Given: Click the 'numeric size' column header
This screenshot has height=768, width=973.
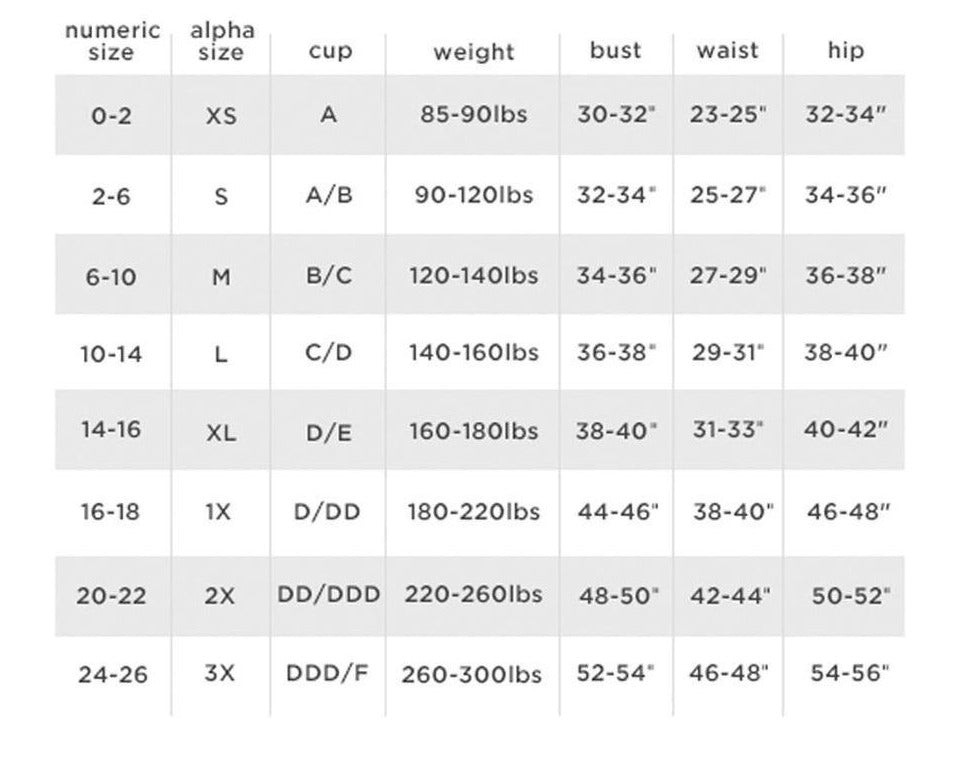Looking at the screenshot, I should [112, 41].
